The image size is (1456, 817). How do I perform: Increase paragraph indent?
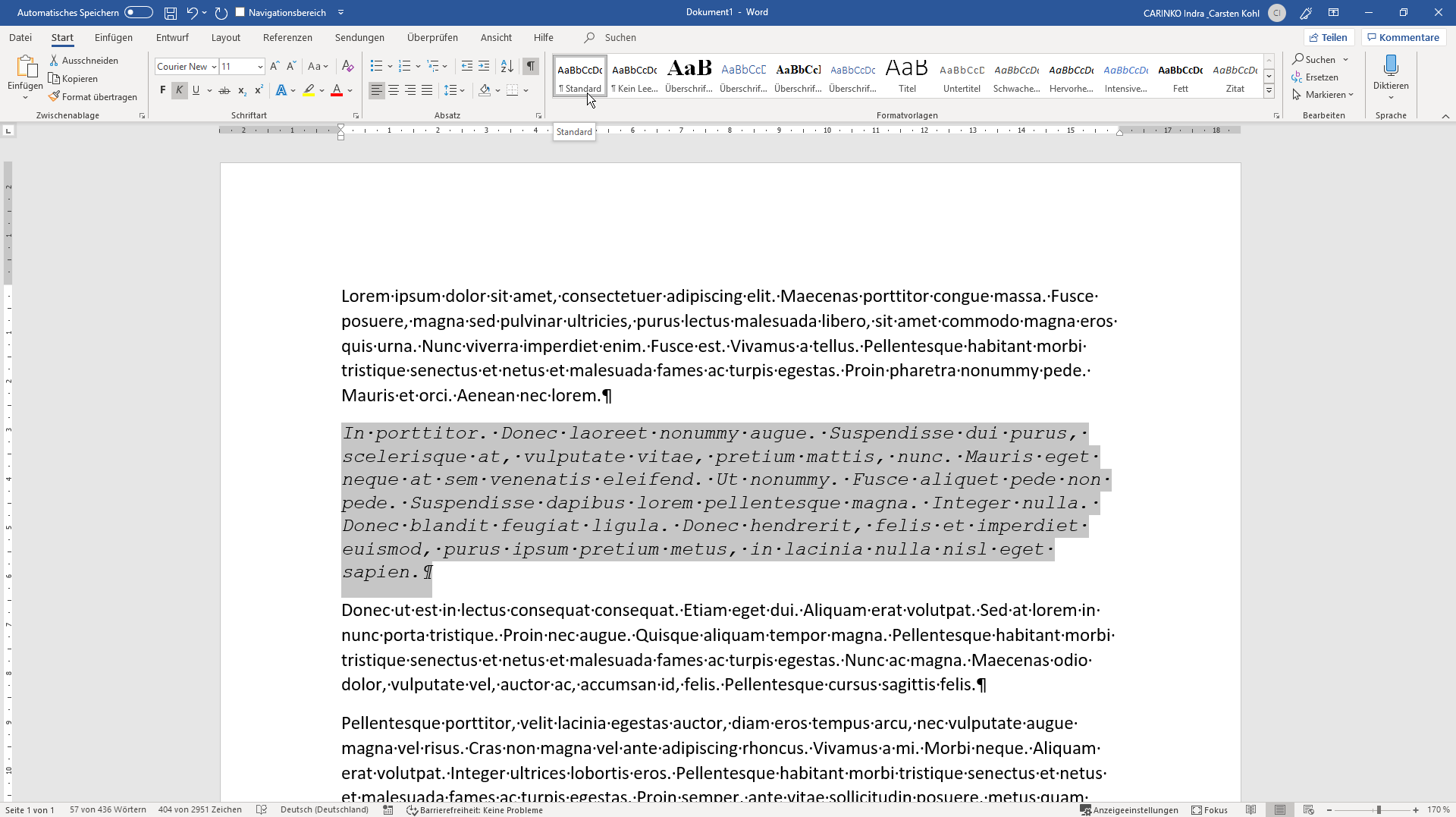pos(484,66)
